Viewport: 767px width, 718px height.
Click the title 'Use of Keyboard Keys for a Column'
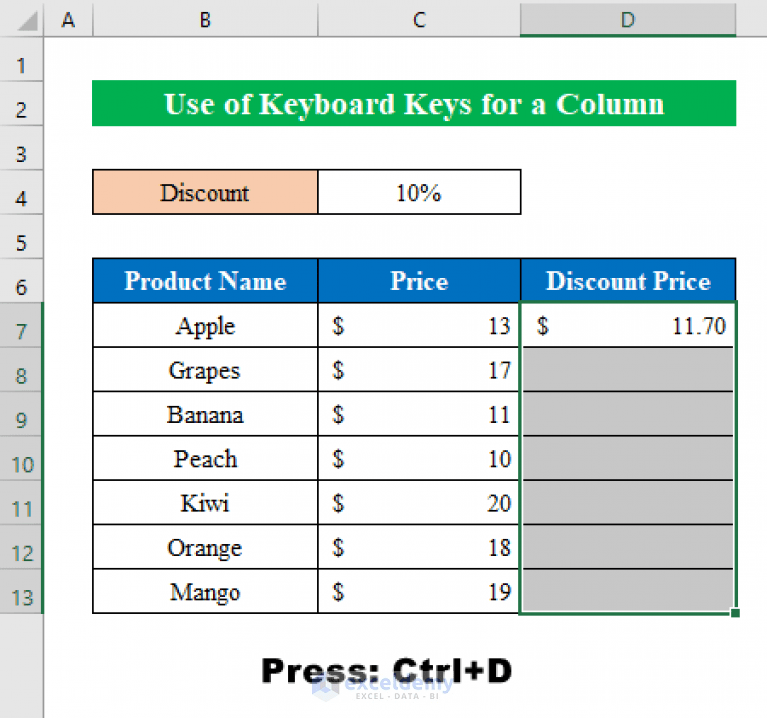[x=414, y=103]
